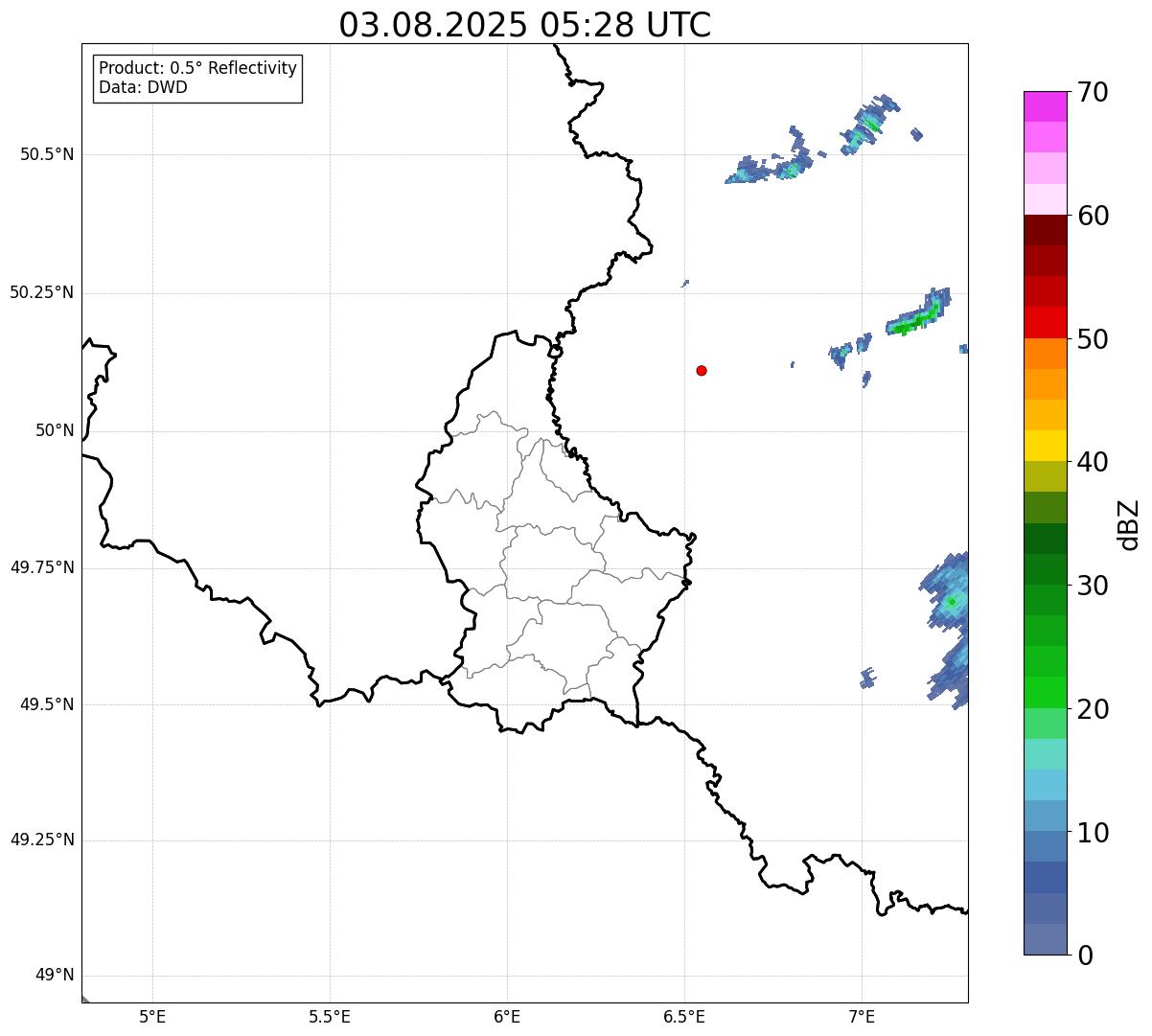Click the red colorbar segment just above 50
Image resolution: width=1152 pixels, height=1036 pixels.
pyautogui.click(x=1044, y=322)
